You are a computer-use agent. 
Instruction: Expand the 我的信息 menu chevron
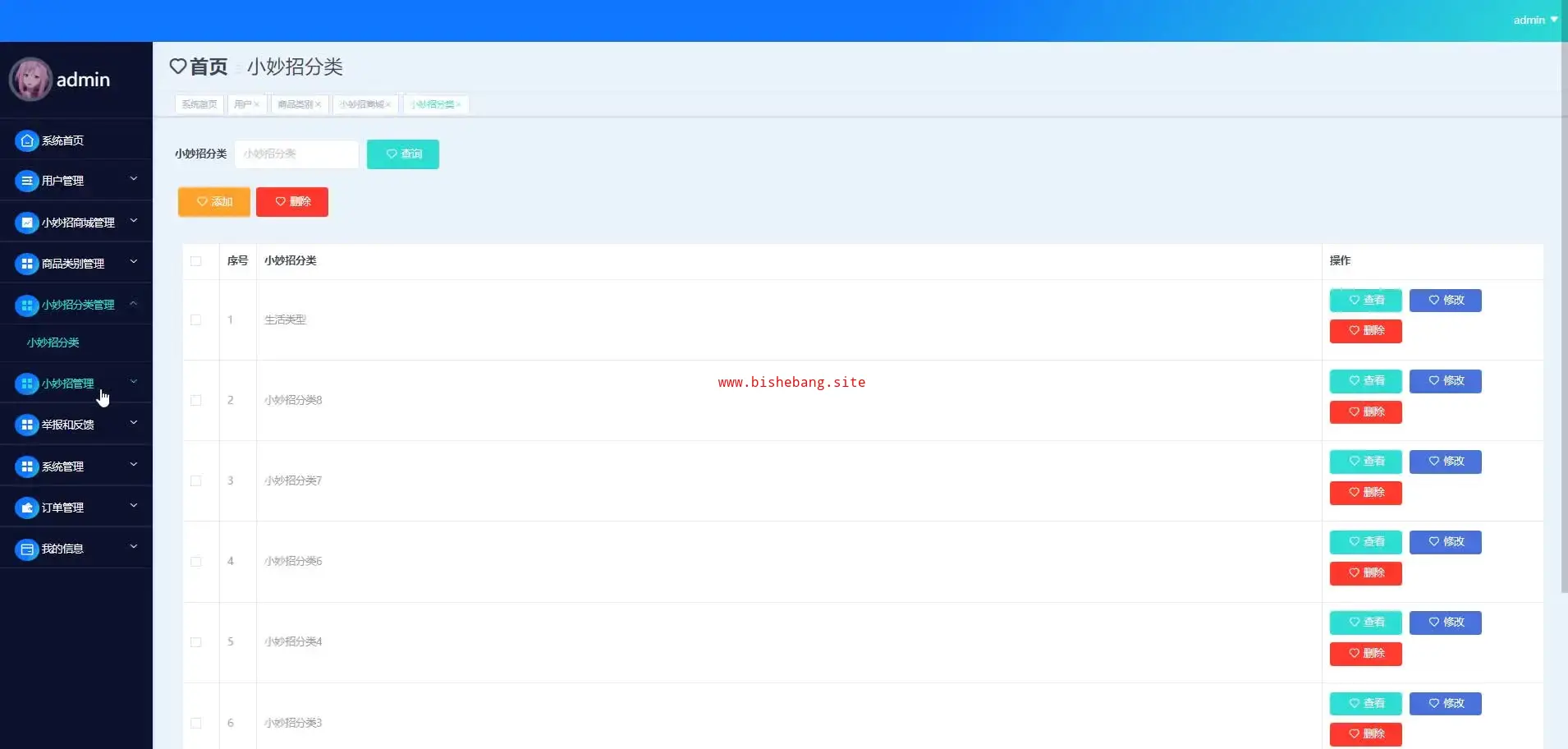point(134,547)
